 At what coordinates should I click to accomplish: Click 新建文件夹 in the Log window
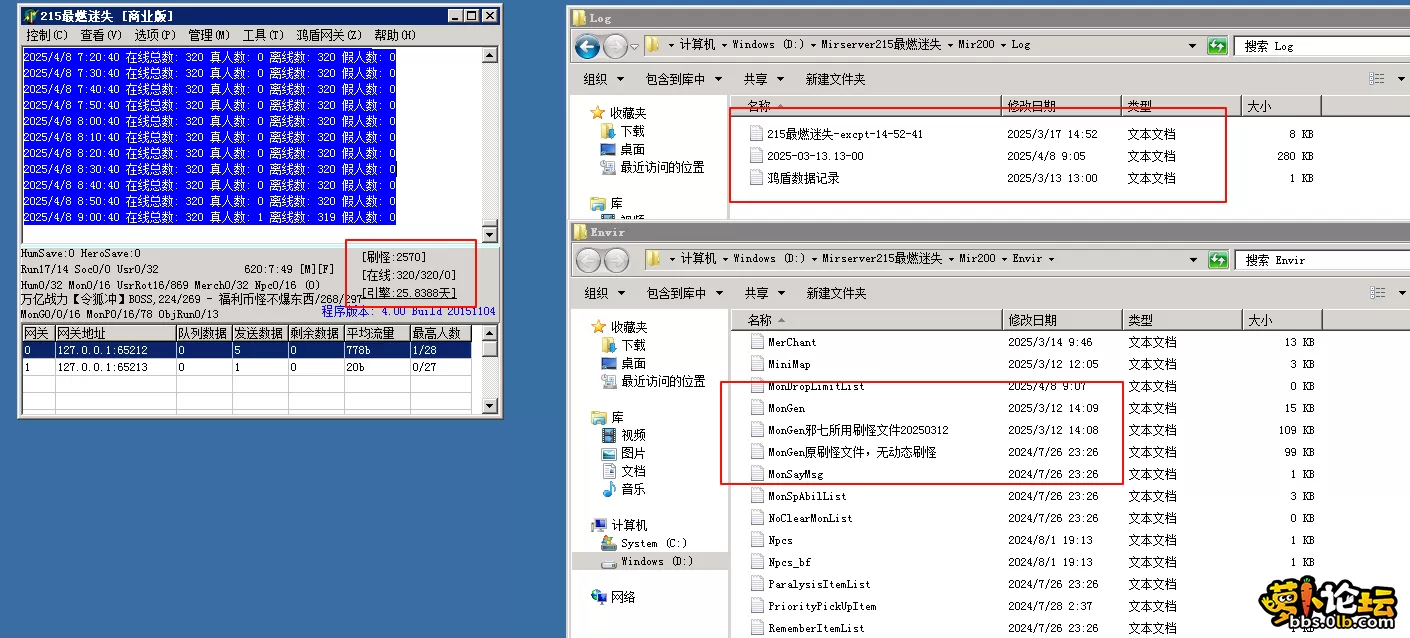[x=835, y=79]
